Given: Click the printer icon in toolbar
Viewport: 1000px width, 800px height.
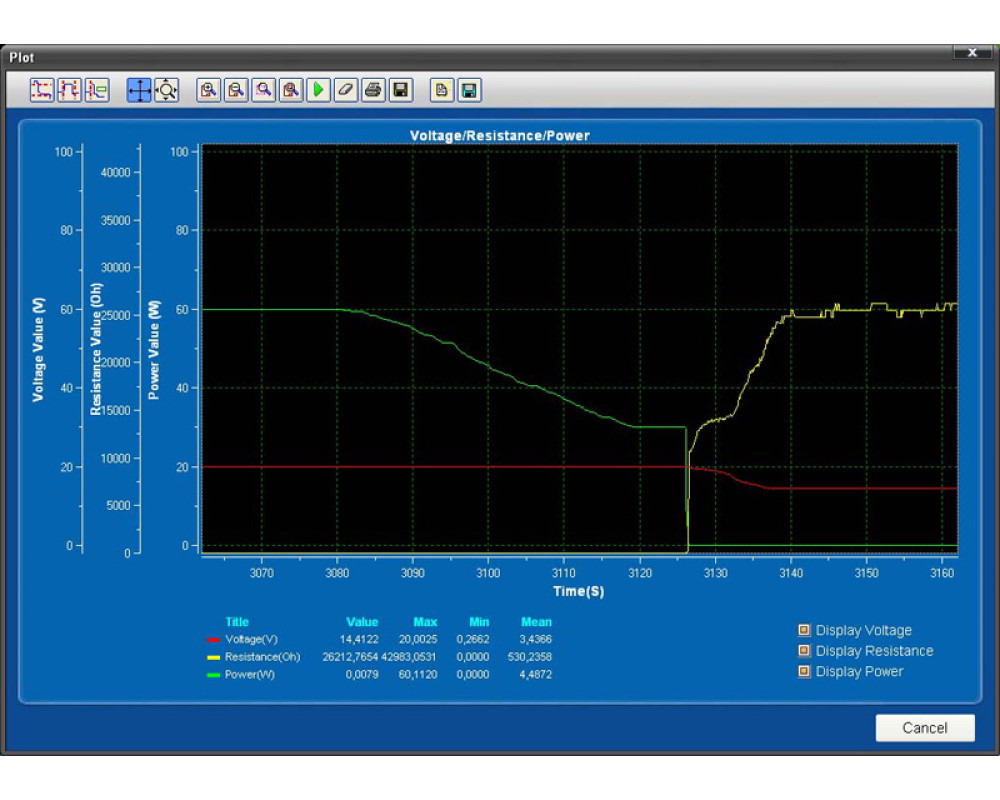Looking at the screenshot, I should (373, 90).
